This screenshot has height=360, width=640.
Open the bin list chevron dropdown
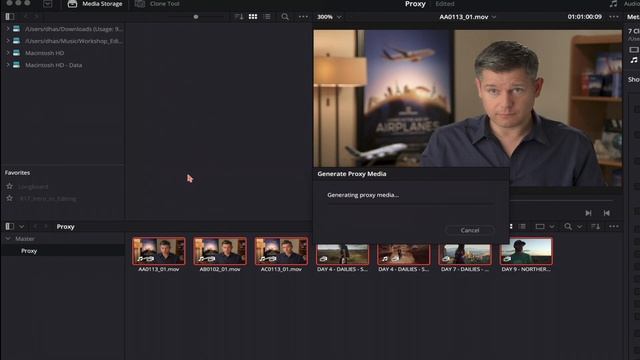[21, 227]
